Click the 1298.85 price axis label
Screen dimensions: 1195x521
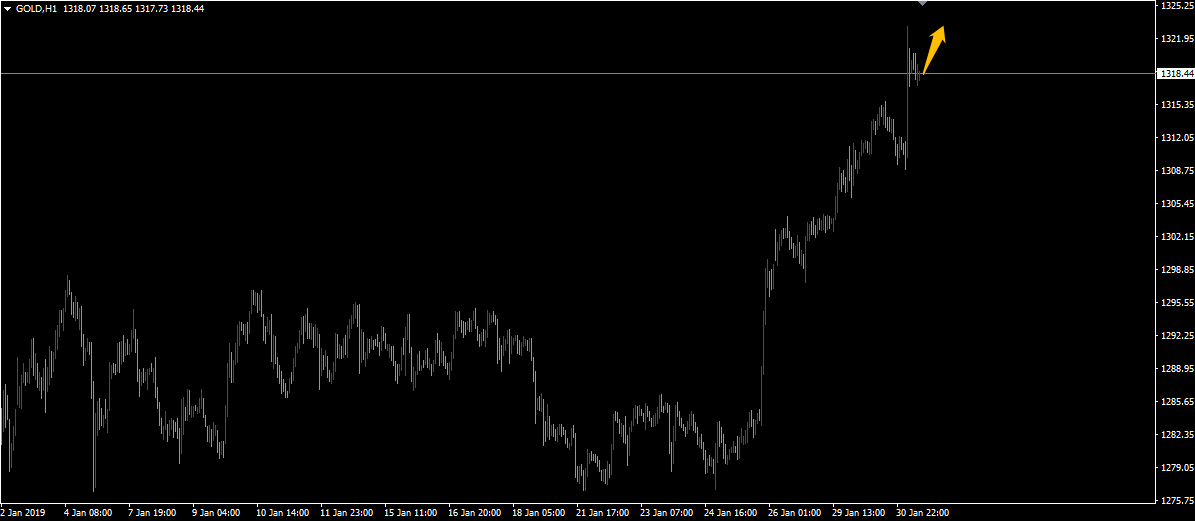1177,270
